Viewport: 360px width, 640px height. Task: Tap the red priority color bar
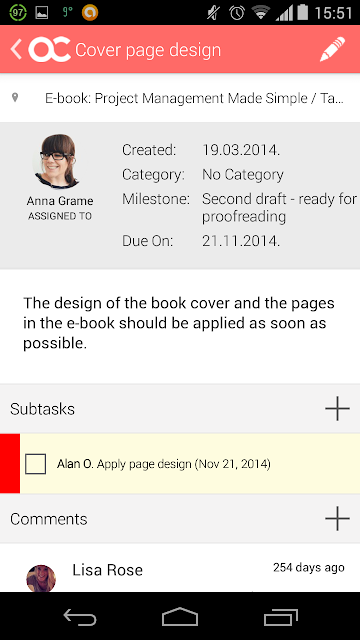point(10,463)
